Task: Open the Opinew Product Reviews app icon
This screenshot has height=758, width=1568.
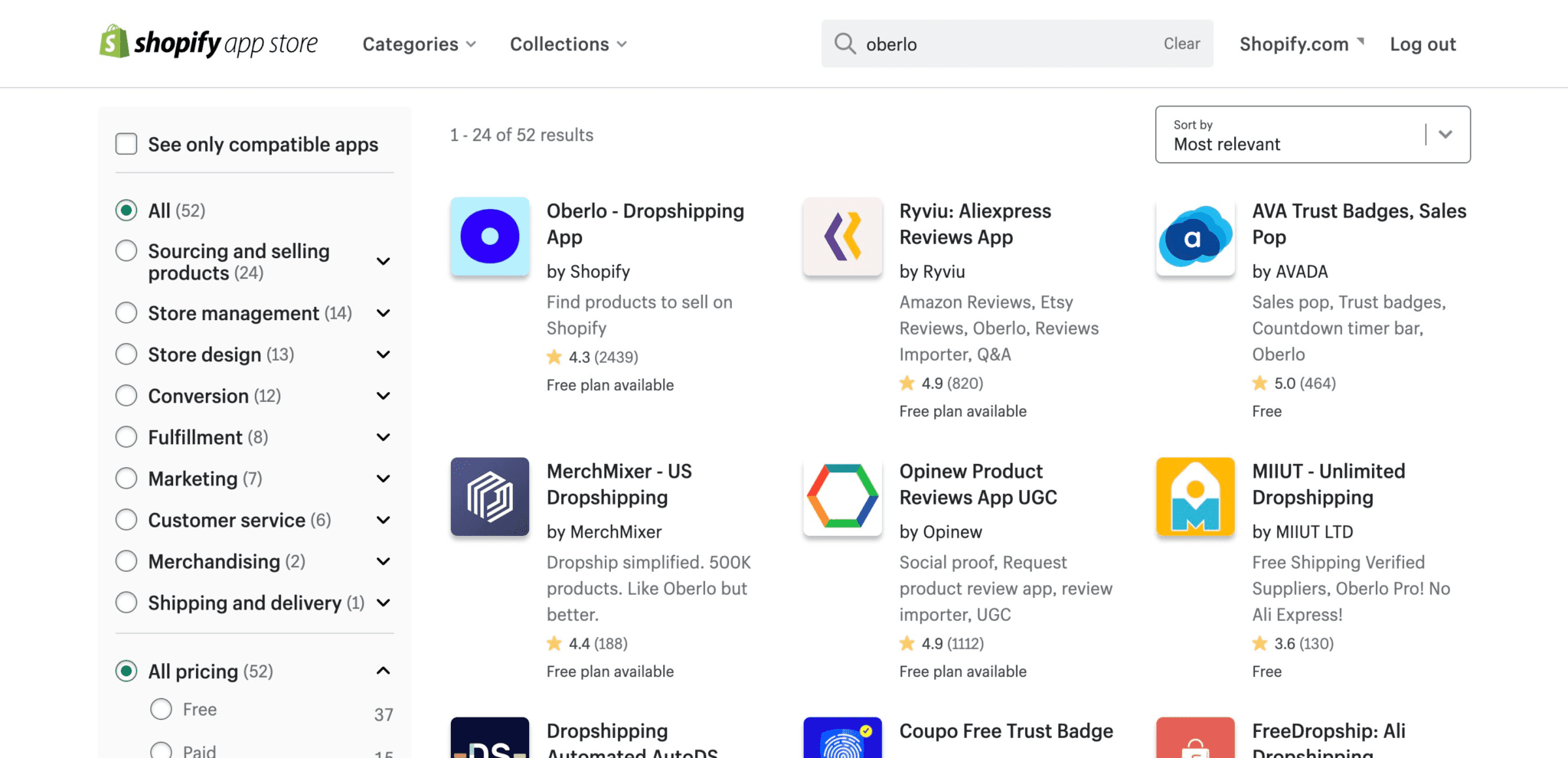Action: click(842, 496)
